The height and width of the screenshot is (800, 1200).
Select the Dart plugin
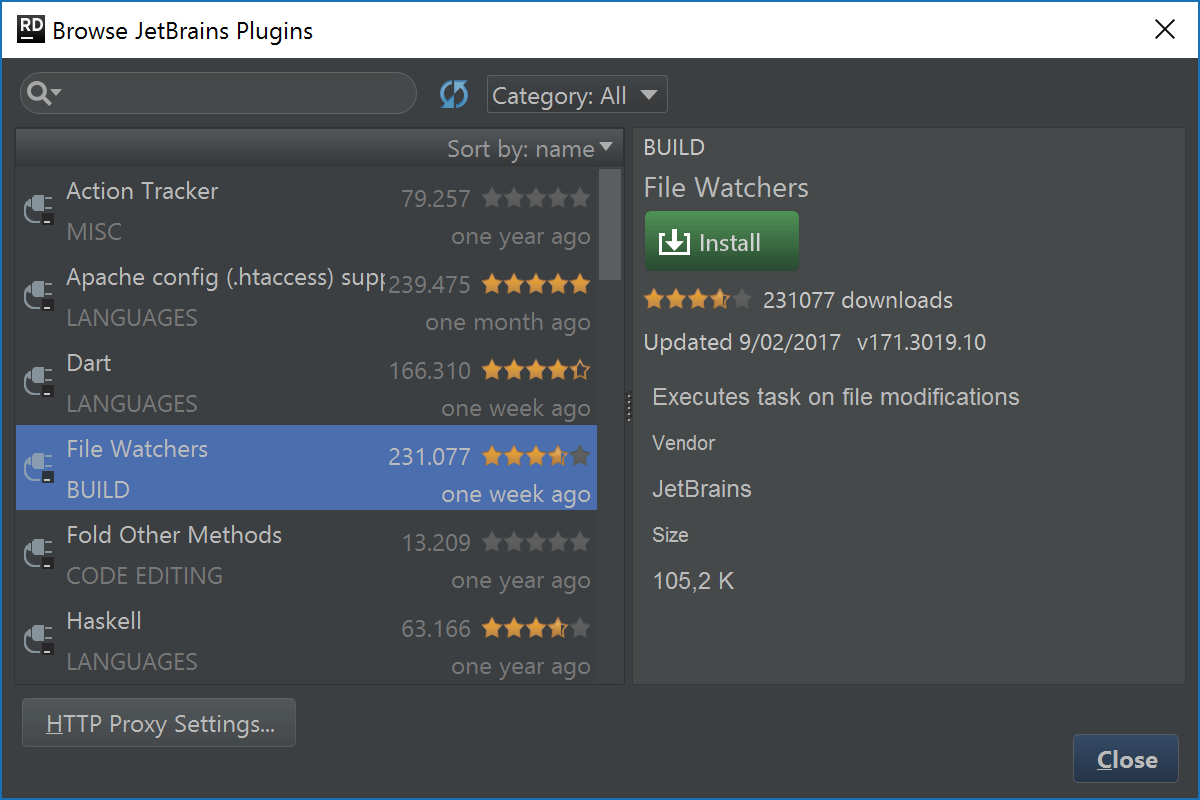[306, 382]
